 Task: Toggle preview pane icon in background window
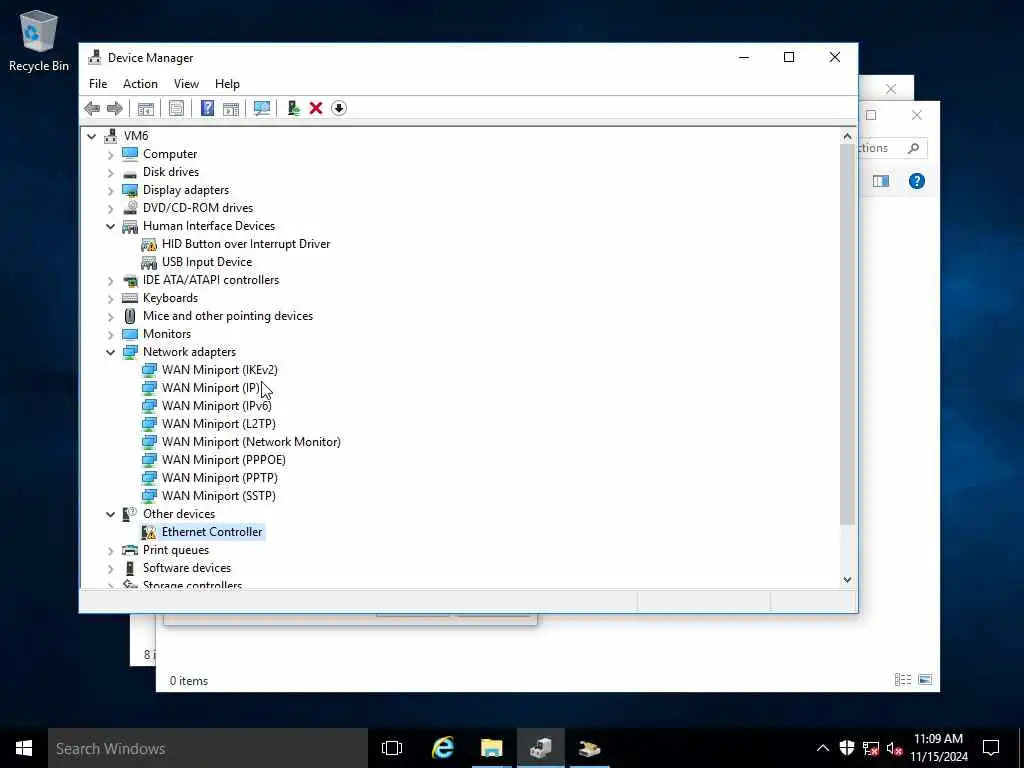[880, 181]
